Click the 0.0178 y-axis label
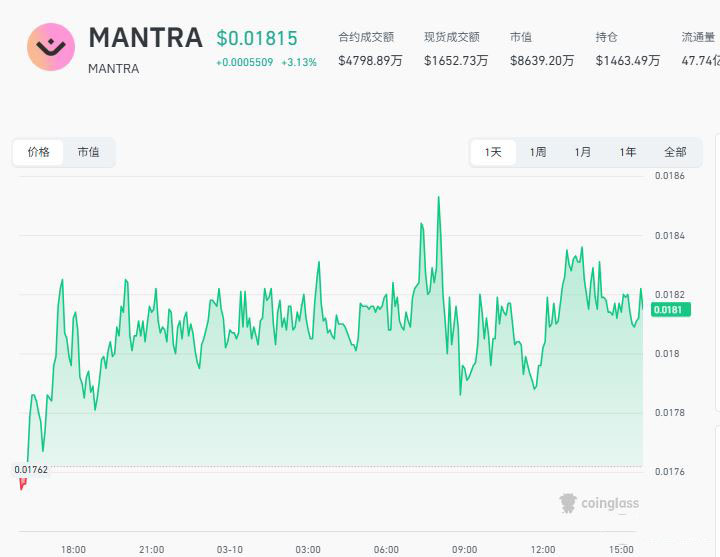Viewport: 720px width, 557px height. coord(669,413)
